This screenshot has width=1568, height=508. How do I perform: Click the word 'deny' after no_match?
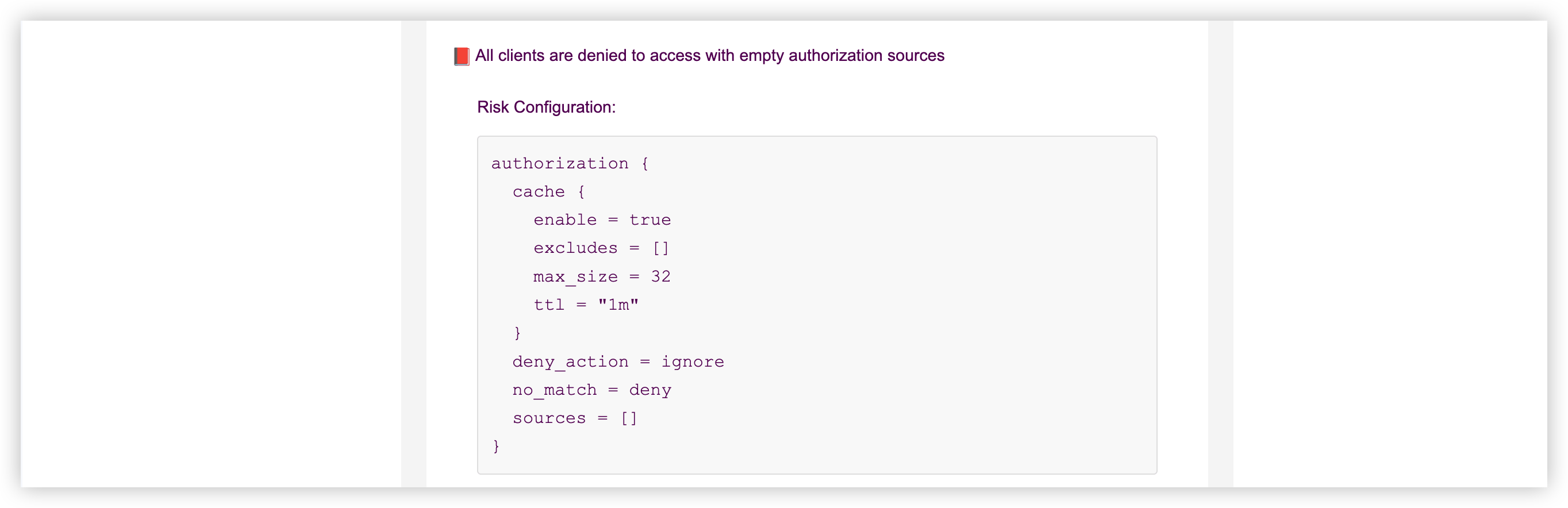pos(650,390)
